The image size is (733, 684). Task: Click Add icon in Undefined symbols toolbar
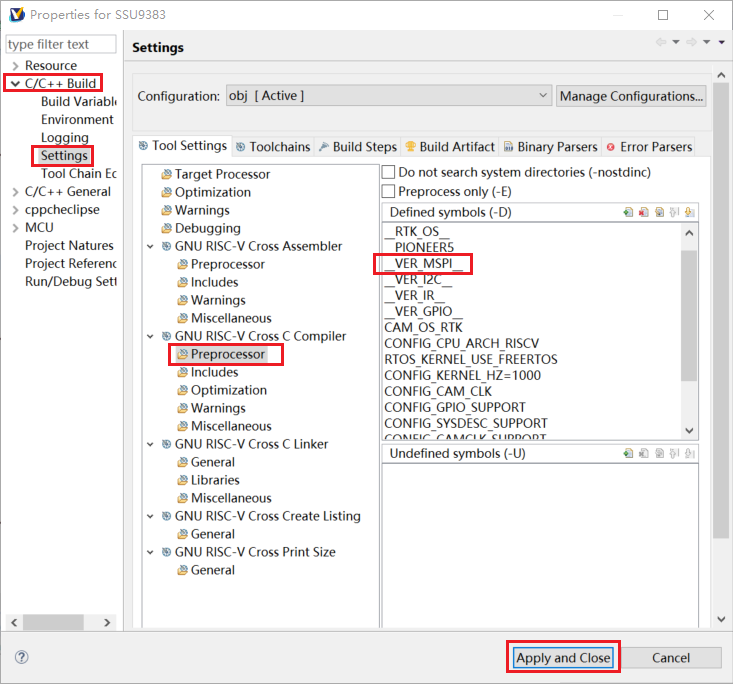tap(627, 454)
